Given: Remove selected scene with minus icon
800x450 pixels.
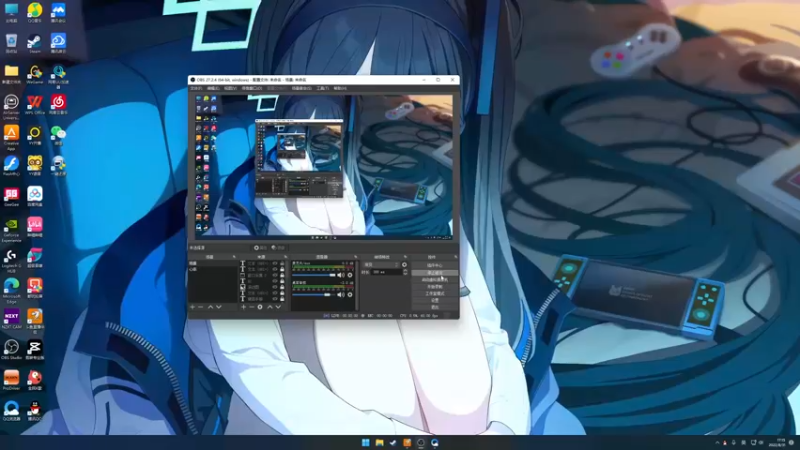Looking at the screenshot, I should tap(201, 307).
